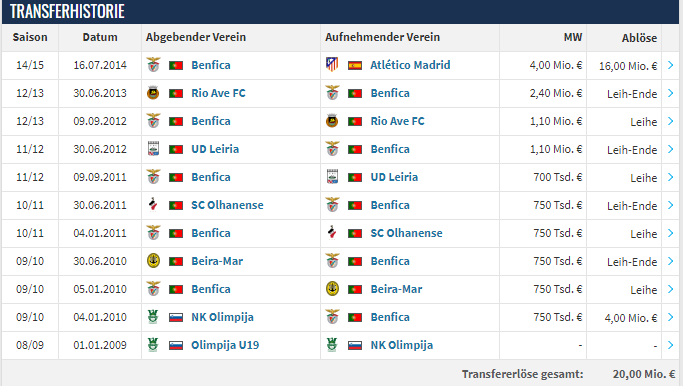This screenshot has width=683, height=386.
Task: Open the Olimpija U19 club link
Action: tap(225, 345)
